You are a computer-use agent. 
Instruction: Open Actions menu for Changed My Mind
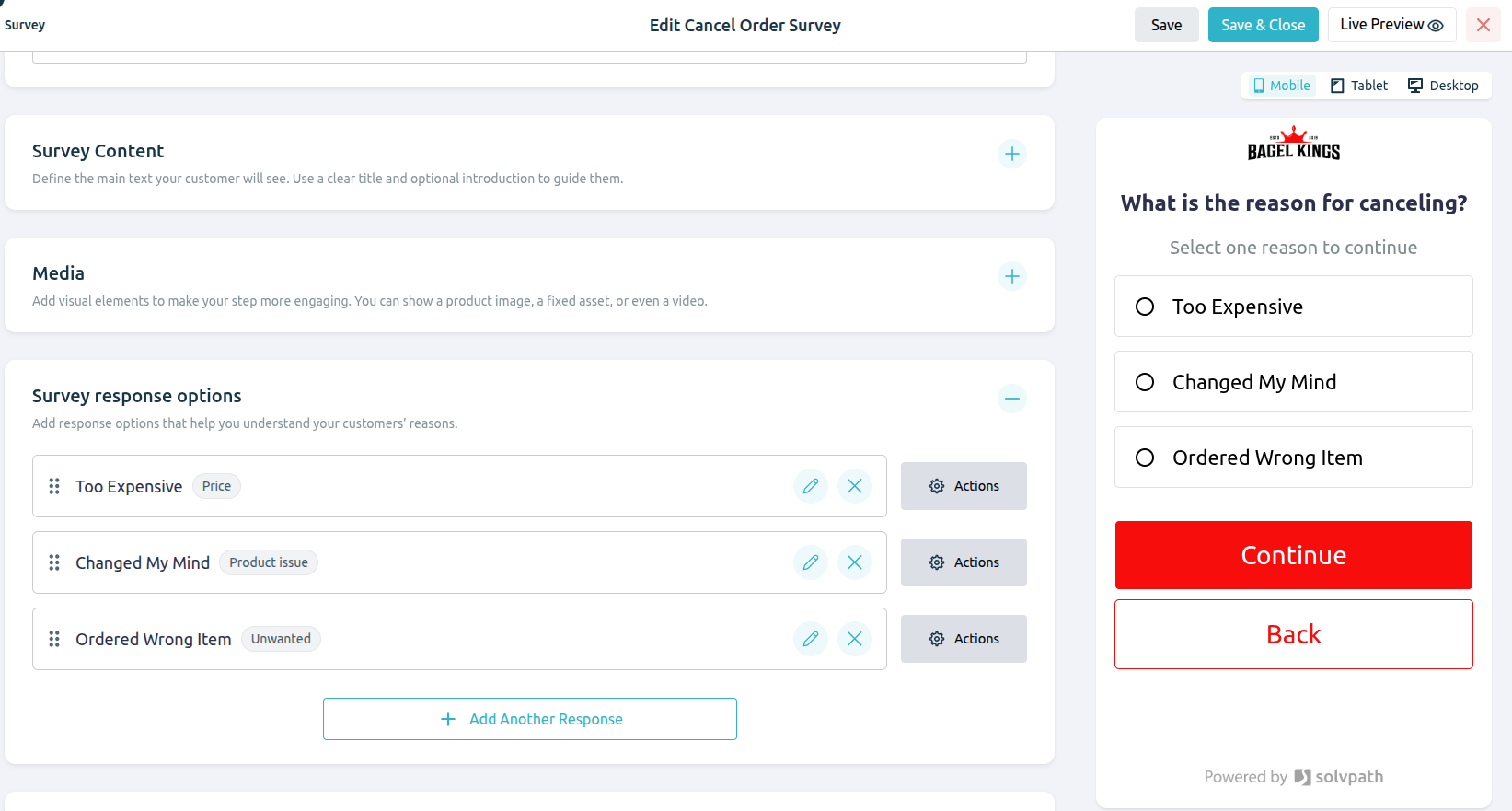pos(964,562)
